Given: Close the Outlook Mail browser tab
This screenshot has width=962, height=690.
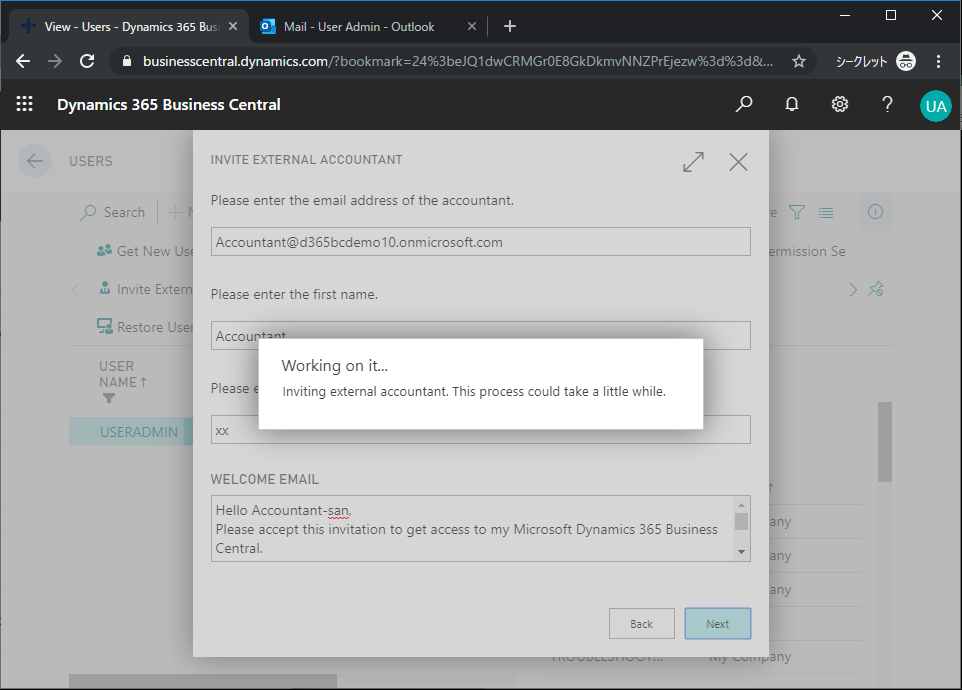Looking at the screenshot, I should pyautogui.click(x=472, y=26).
